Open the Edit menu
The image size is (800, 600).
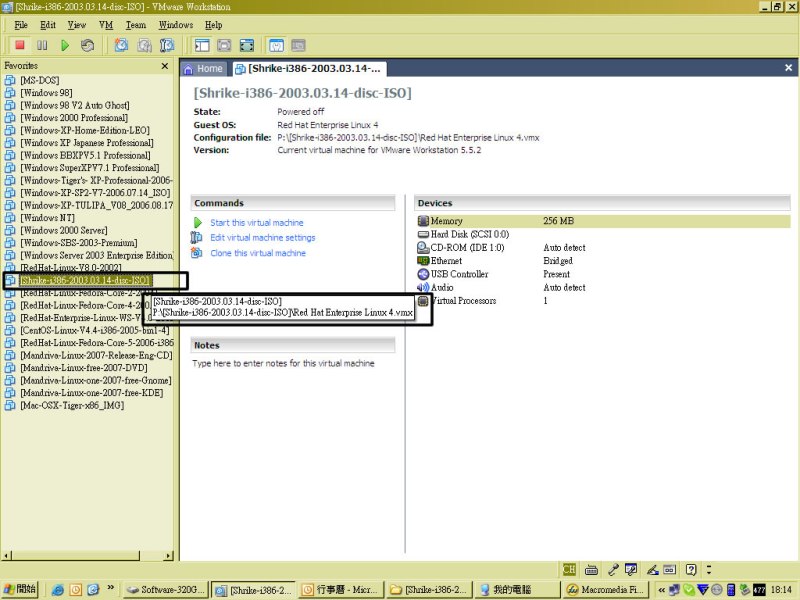click(48, 25)
